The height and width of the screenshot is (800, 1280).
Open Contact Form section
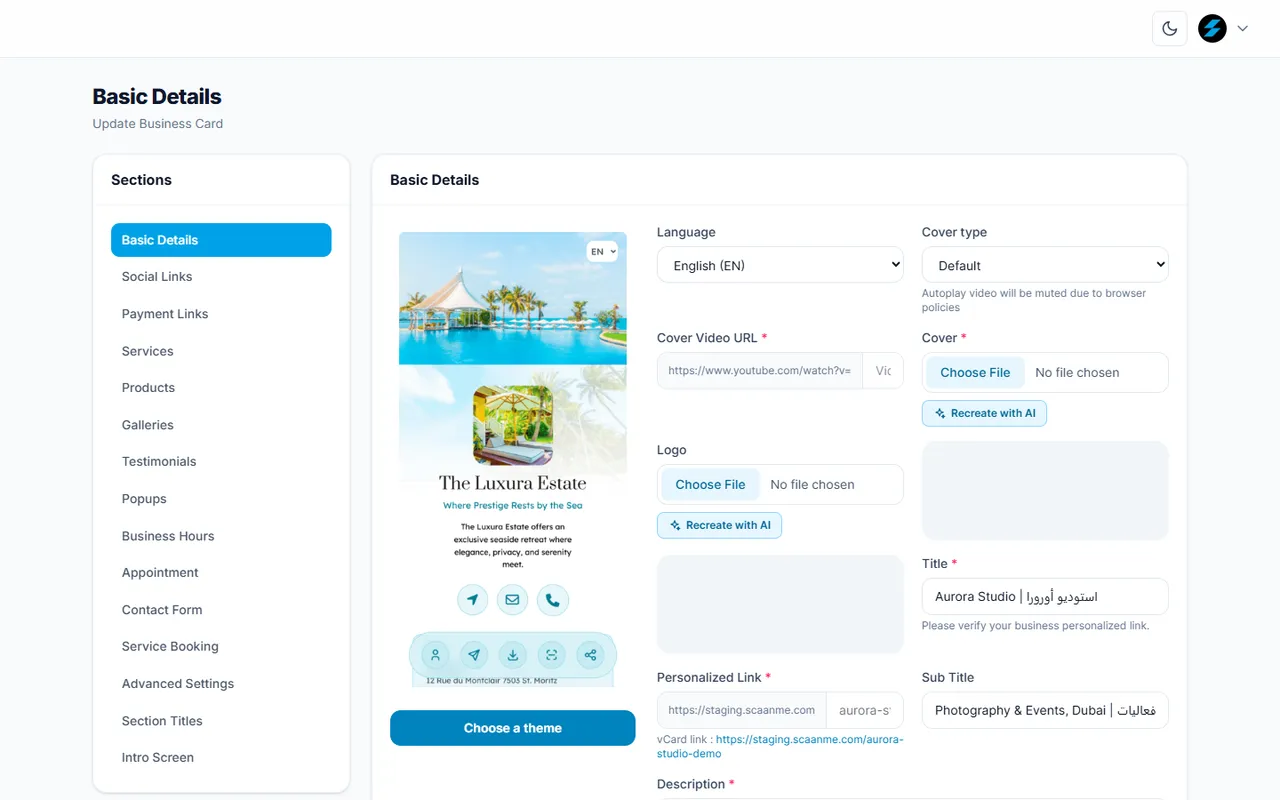[x=221, y=610]
